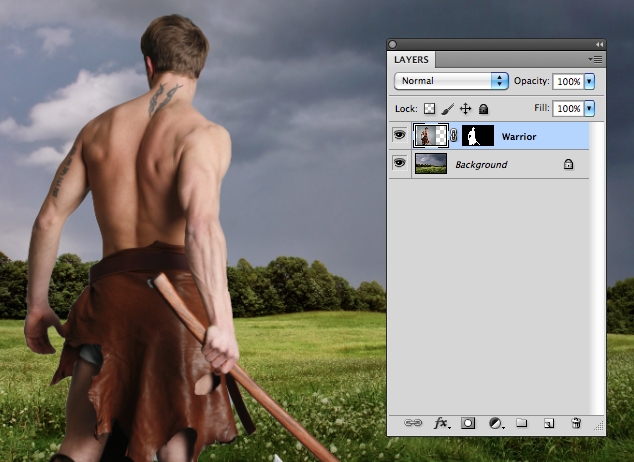This screenshot has width=634, height=462.
Task: Delete layer with the trash icon
Action: pos(576,423)
